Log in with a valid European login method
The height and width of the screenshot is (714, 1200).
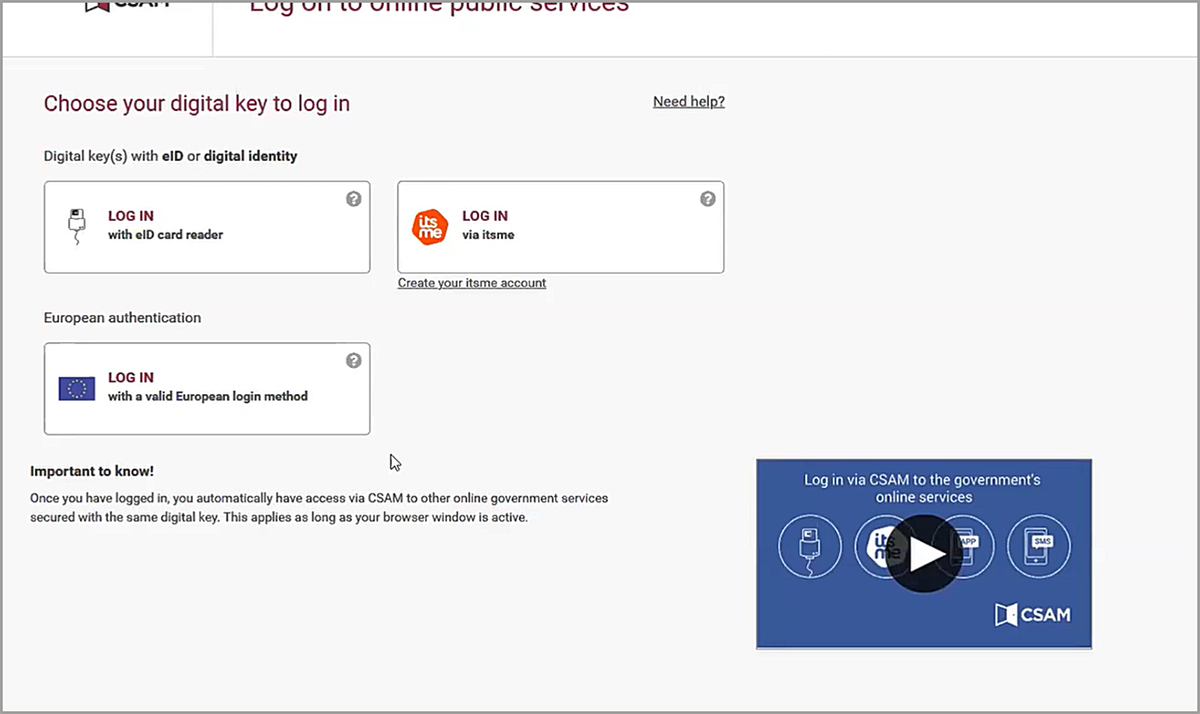click(x=207, y=389)
